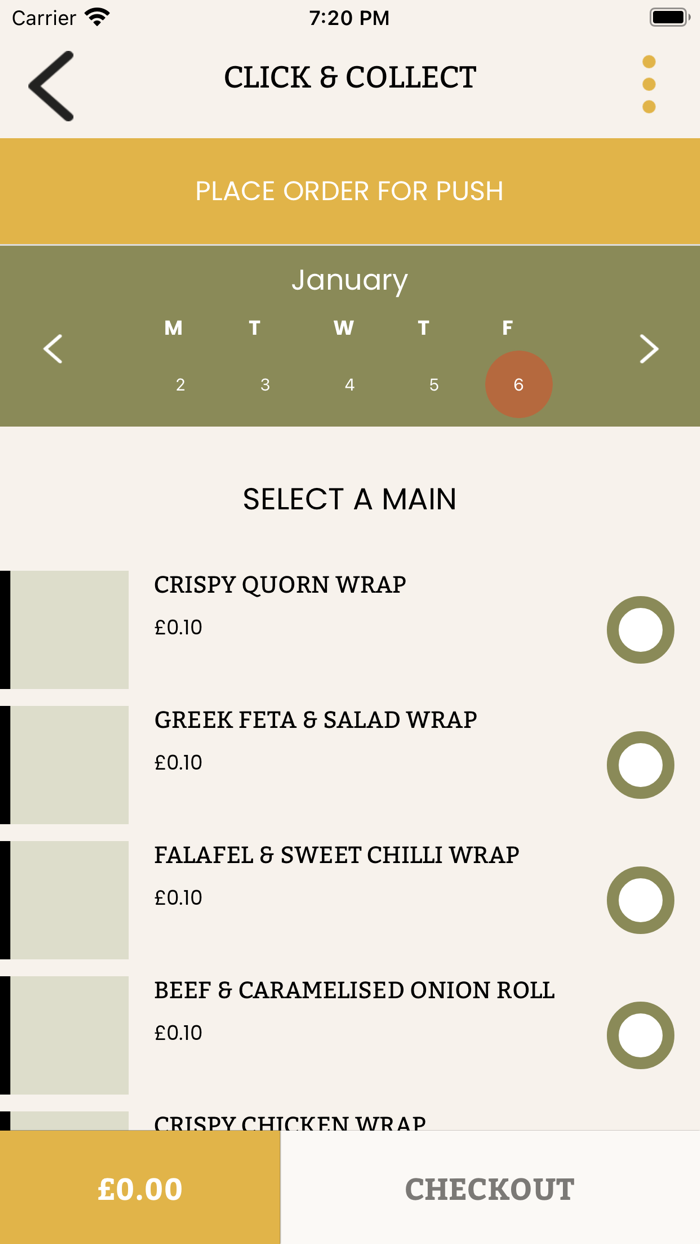Tap Beef & Caramelised Onion Roll title
Screen dimensions: 700x1244
tap(354, 990)
